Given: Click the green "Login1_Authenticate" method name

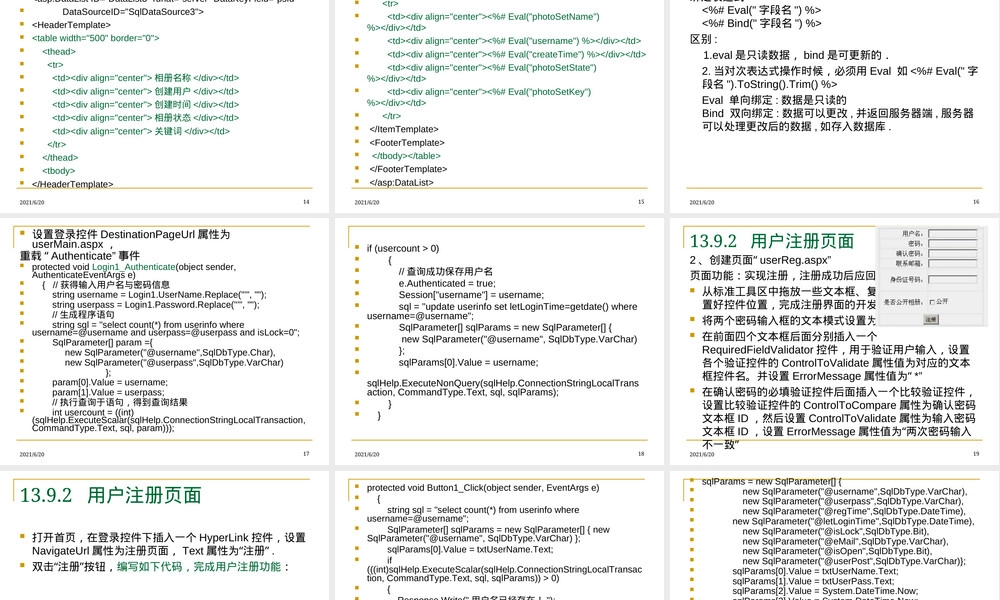Looking at the screenshot, I should (133, 267).
